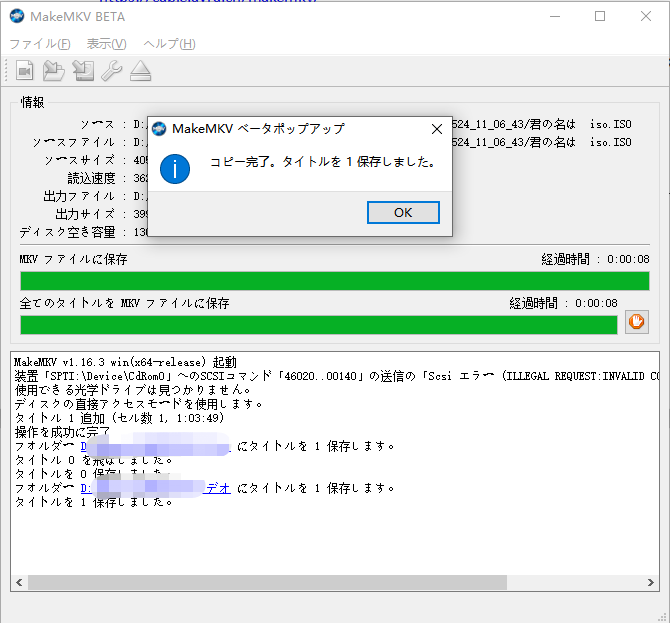This screenshot has height=623, width=670.
Task: Click the 出力サイズ label
Action: click(85, 214)
